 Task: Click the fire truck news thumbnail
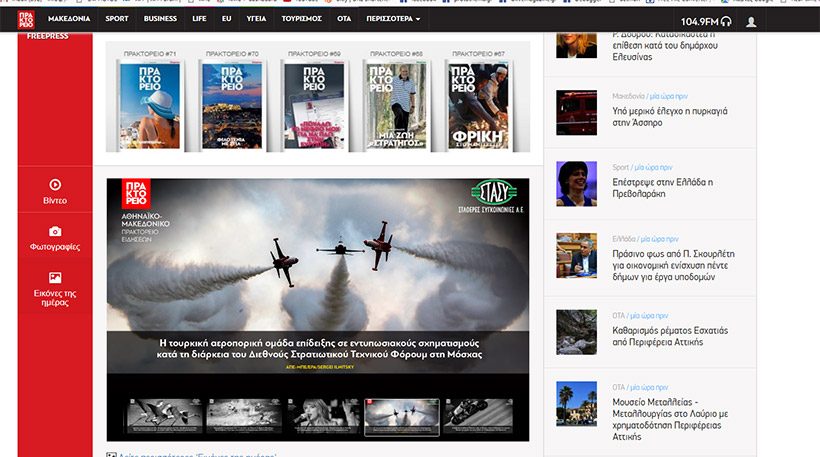tap(576, 112)
